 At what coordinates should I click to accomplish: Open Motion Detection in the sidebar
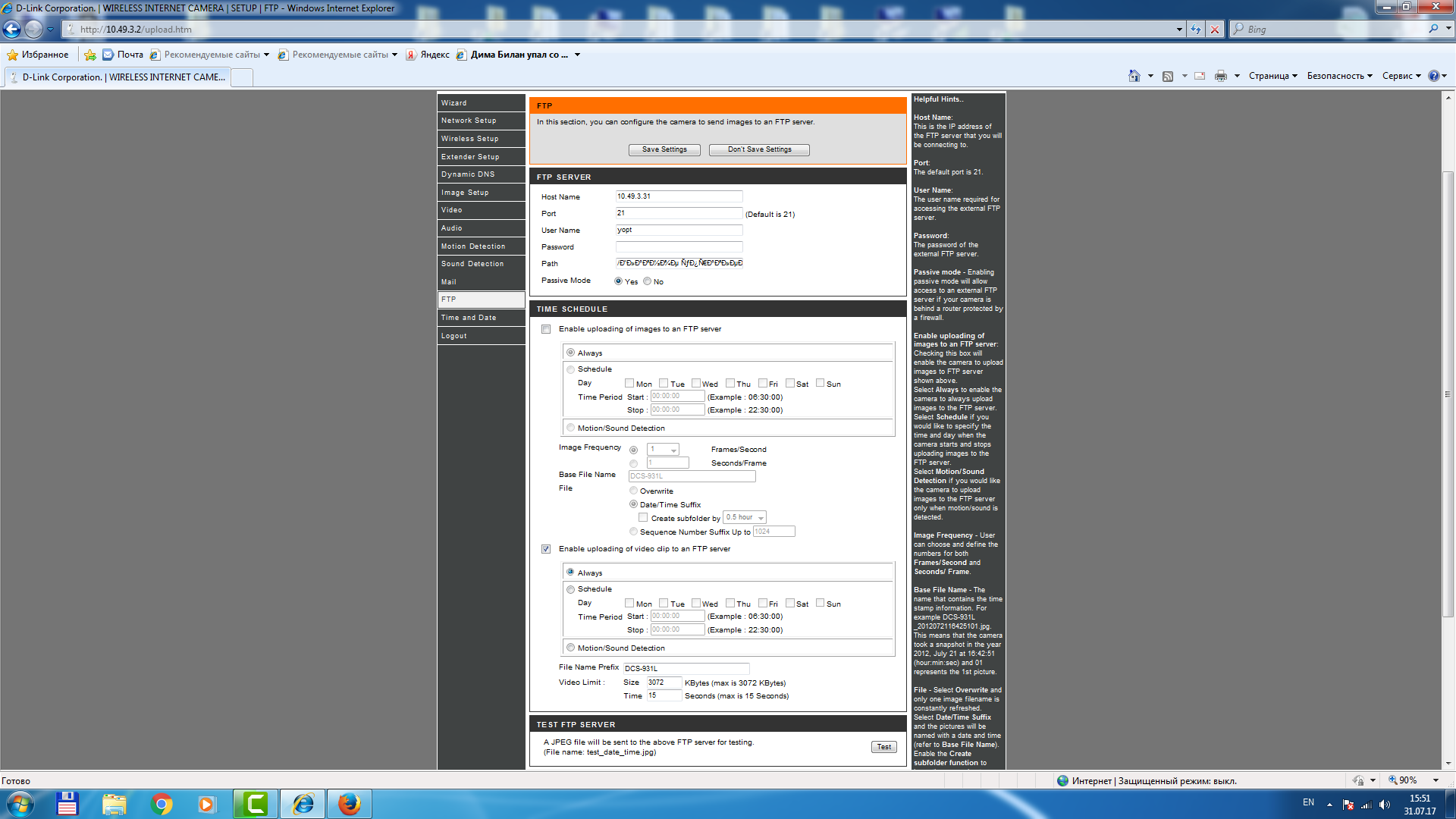[473, 246]
